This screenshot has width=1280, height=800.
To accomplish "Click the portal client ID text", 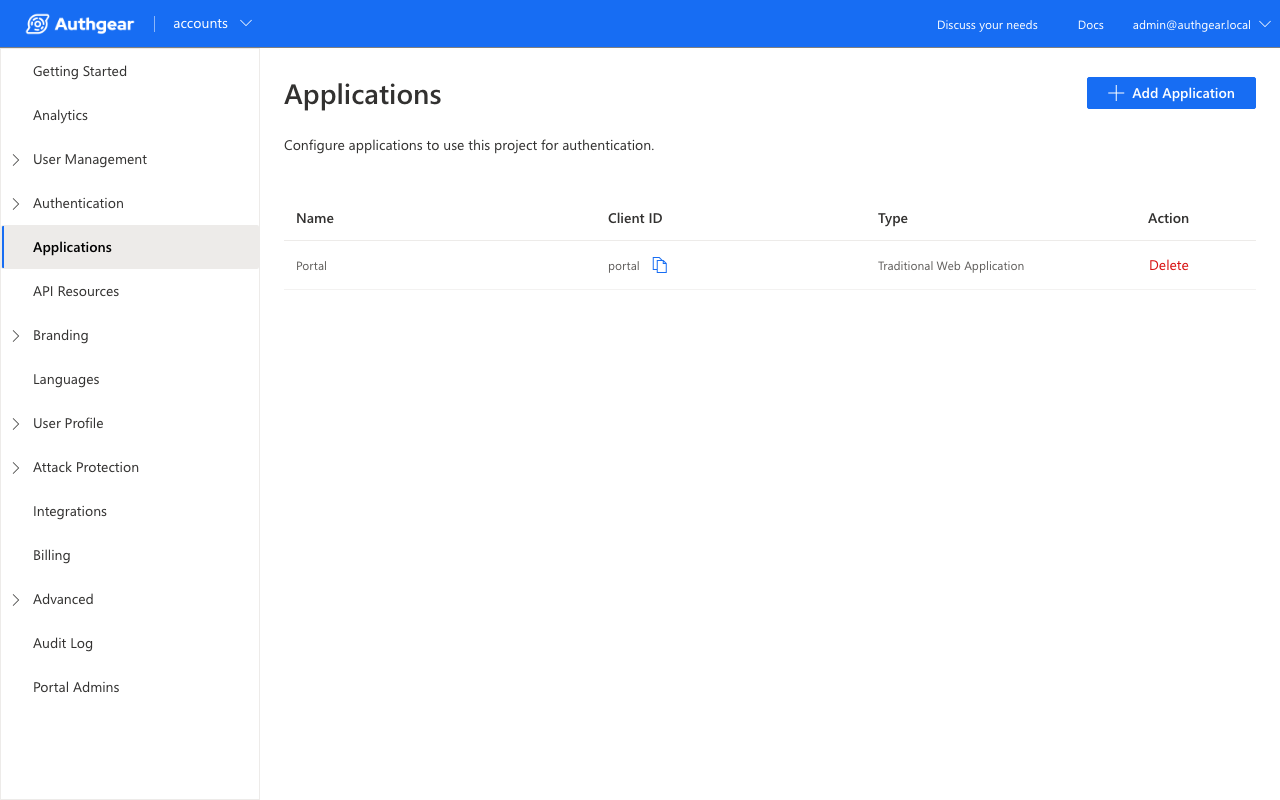I will pyautogui.click(x=624, y=266).
